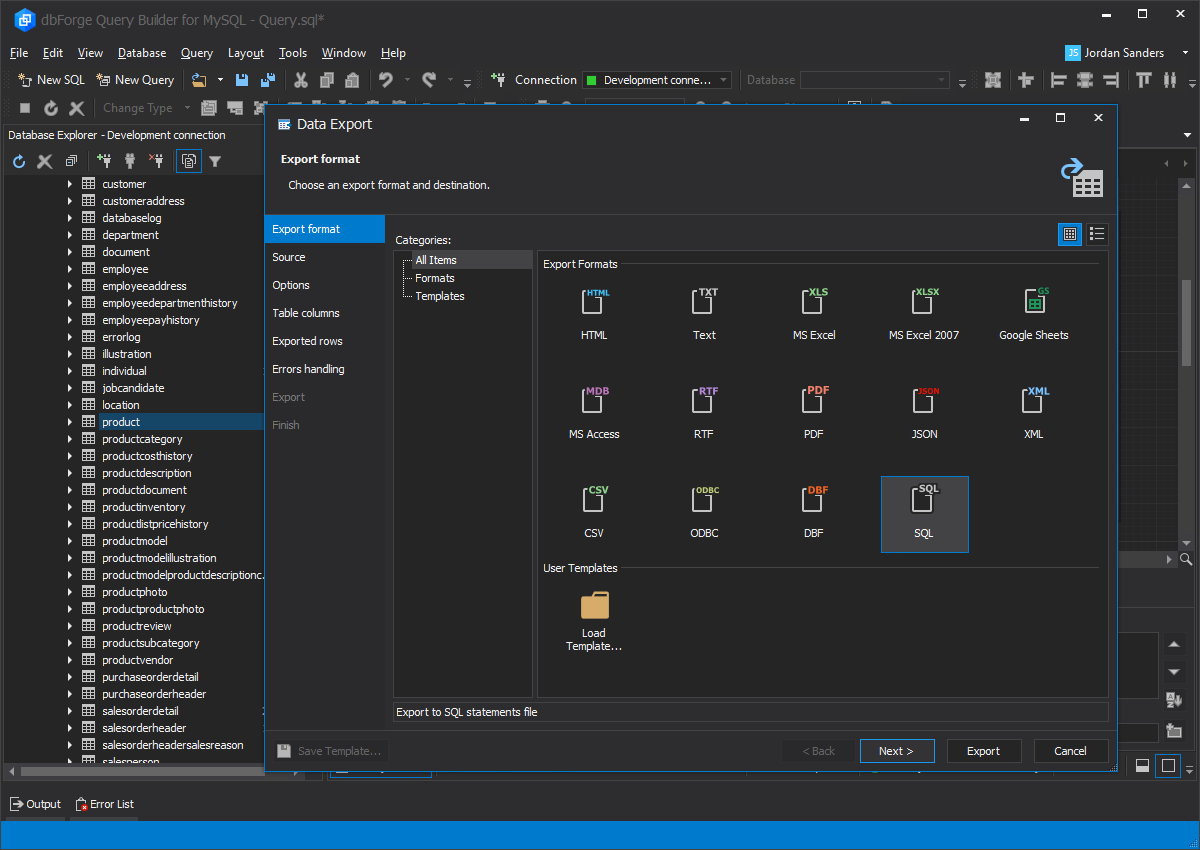Cancel the Data Export dialog

point(1070,751)
